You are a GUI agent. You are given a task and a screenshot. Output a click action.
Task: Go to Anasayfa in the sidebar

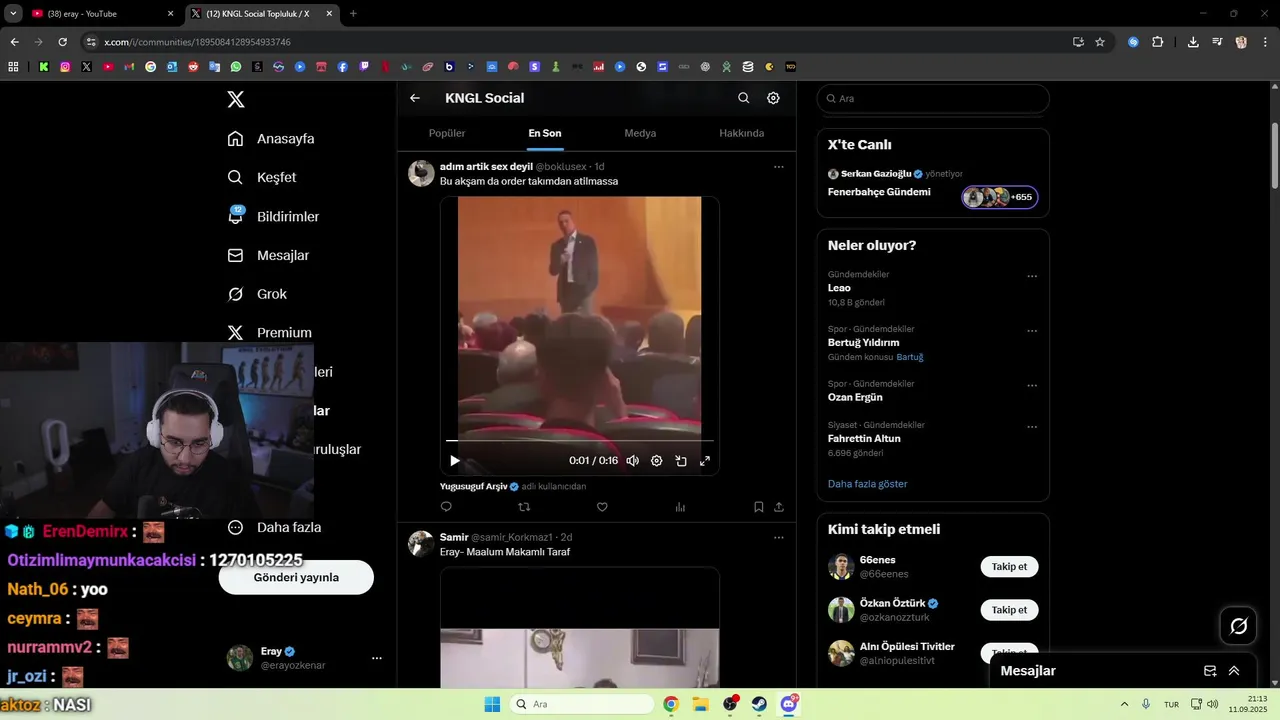(x=271, y=139)
